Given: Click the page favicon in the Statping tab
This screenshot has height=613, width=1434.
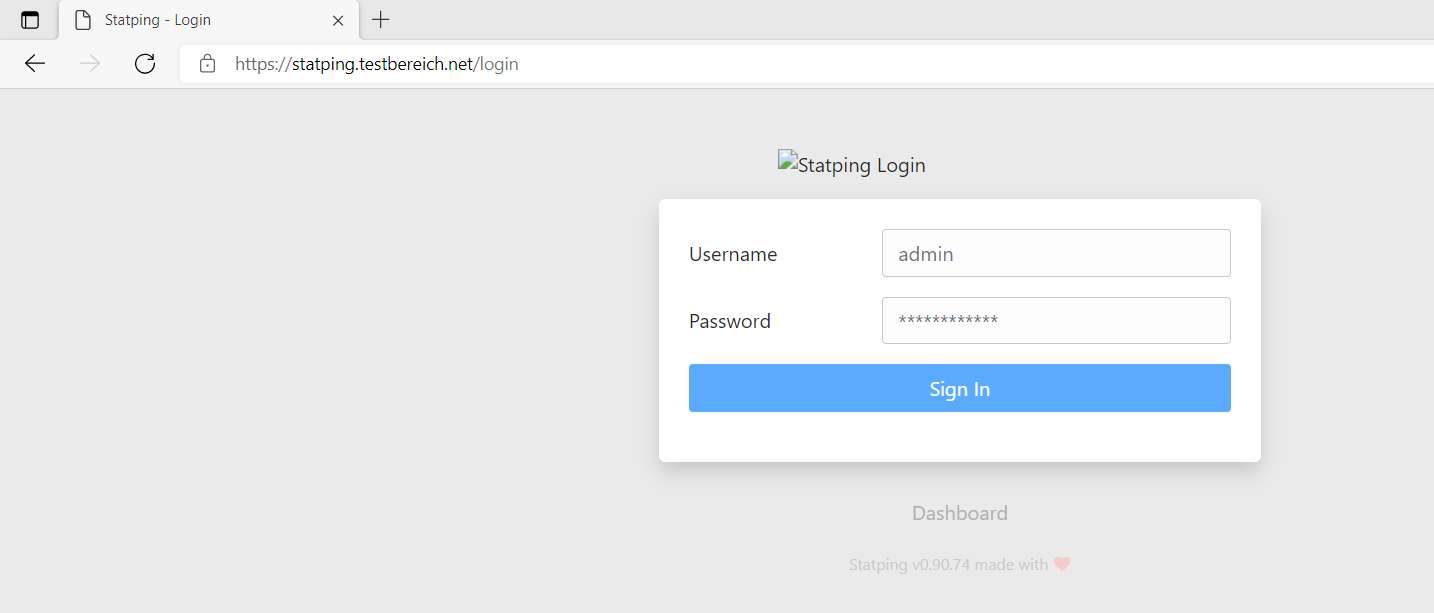Looking at the screenshot, I should [x=83, y=20].
